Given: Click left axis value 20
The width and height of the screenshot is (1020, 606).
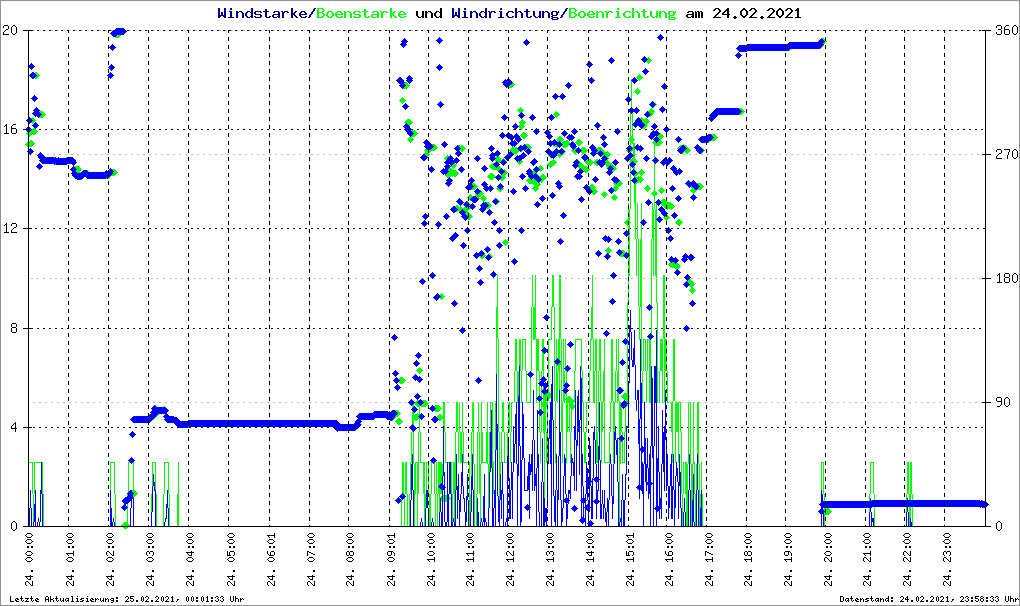Looking at the screenshot, I should [10, 30].
